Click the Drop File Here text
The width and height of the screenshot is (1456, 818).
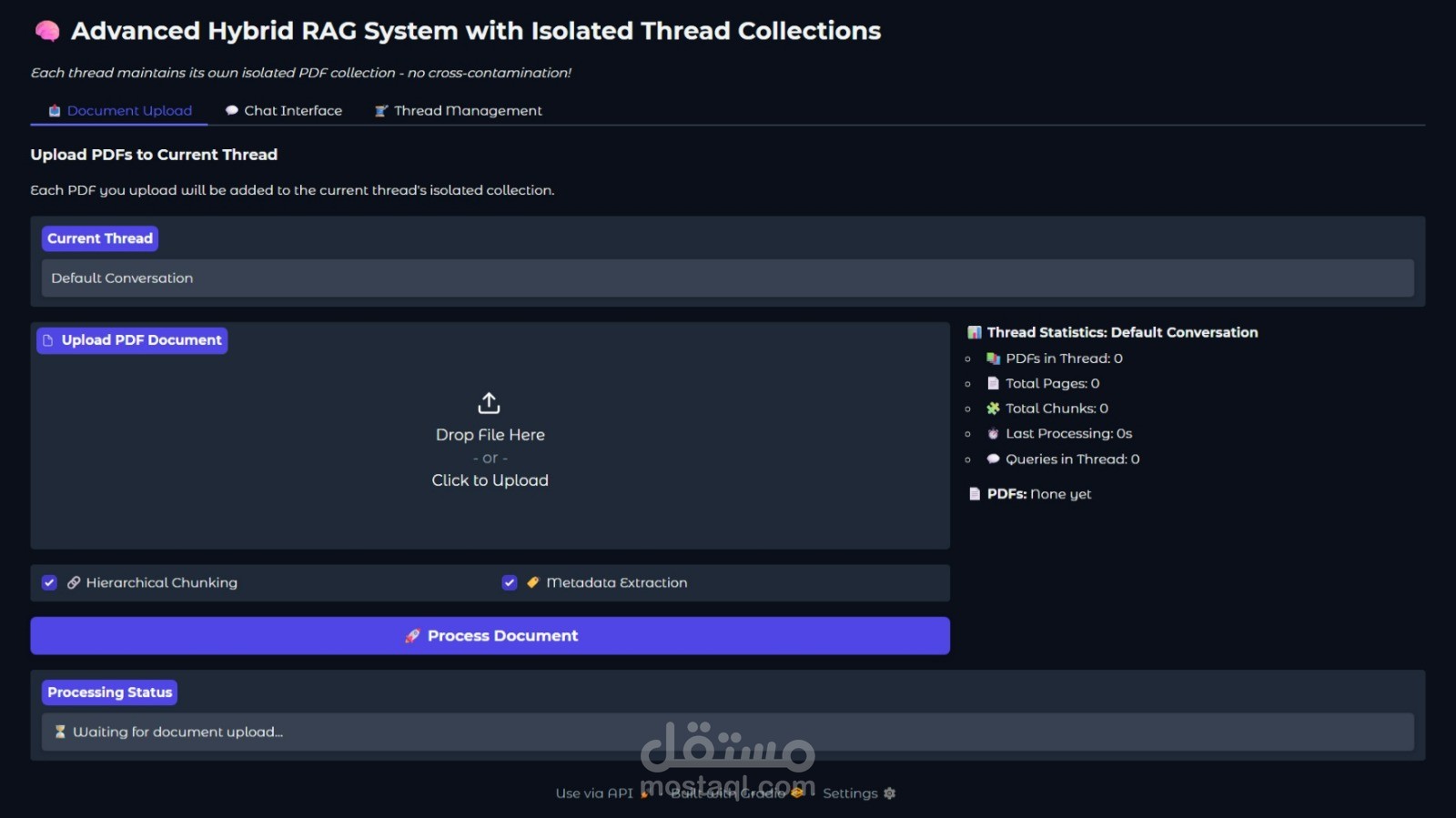click(x=490, y=435)
